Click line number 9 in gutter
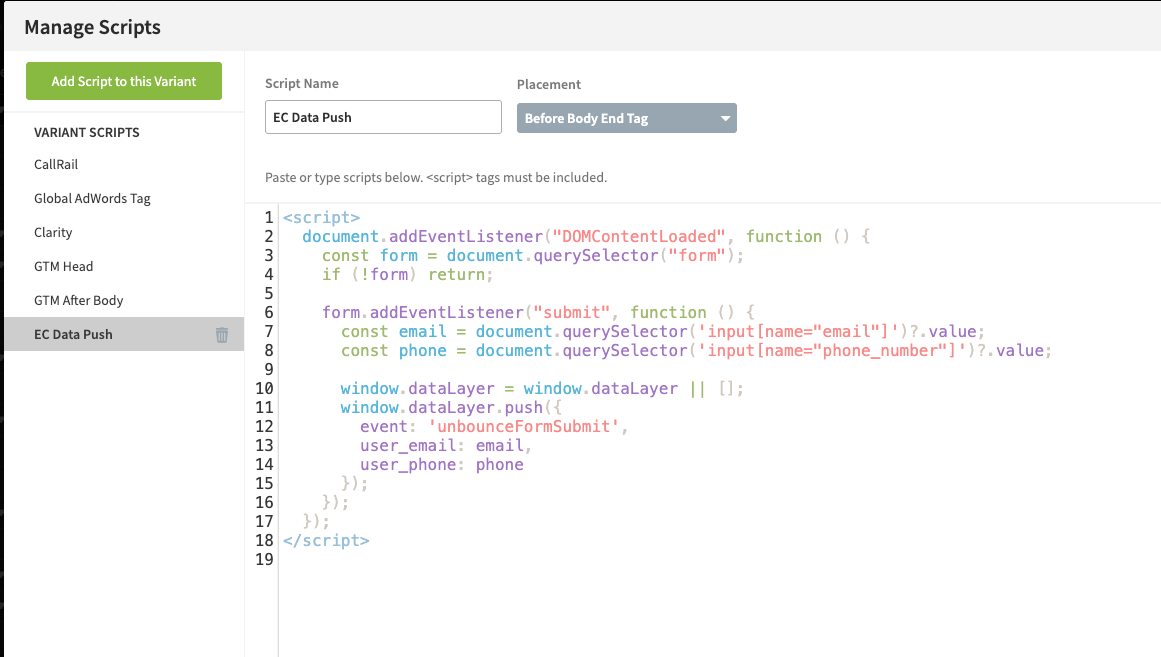The height and width of the screenshot is (657, 1161). tap(268, 370)
